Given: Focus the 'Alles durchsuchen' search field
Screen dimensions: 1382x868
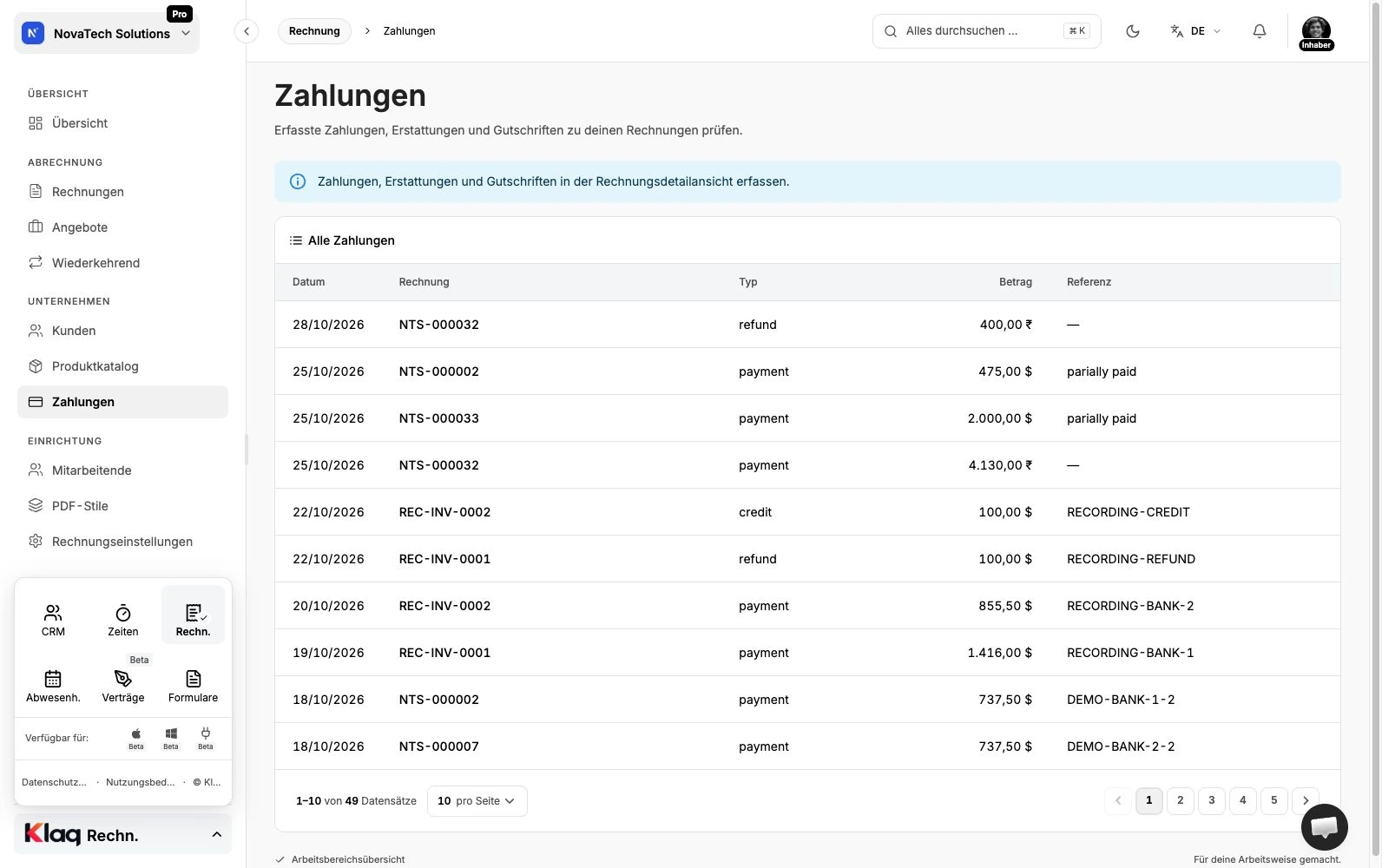Looking at the screenshot, I should [986, 31].
